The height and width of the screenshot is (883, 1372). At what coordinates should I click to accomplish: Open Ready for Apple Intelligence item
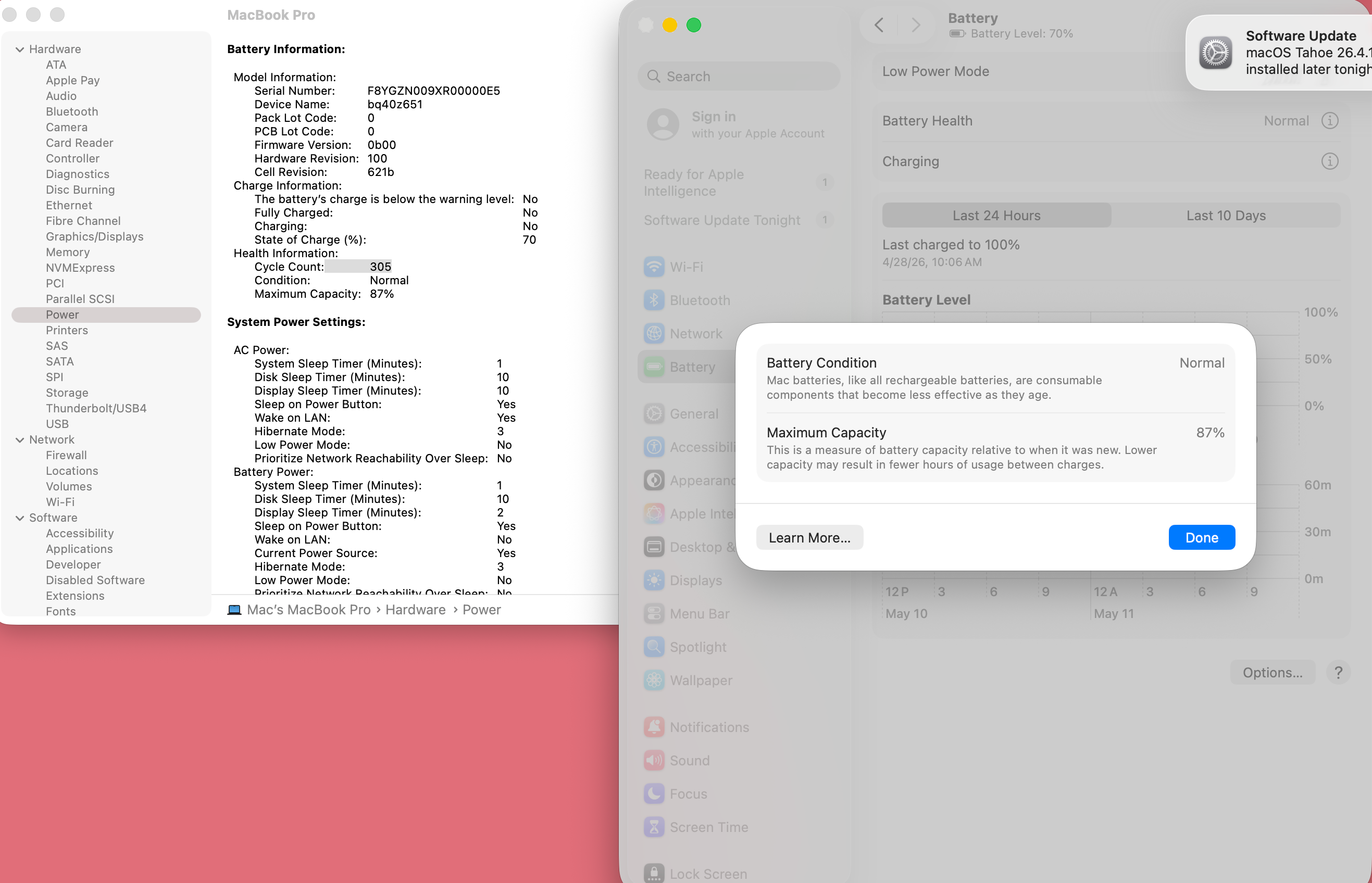coord(738,182)
